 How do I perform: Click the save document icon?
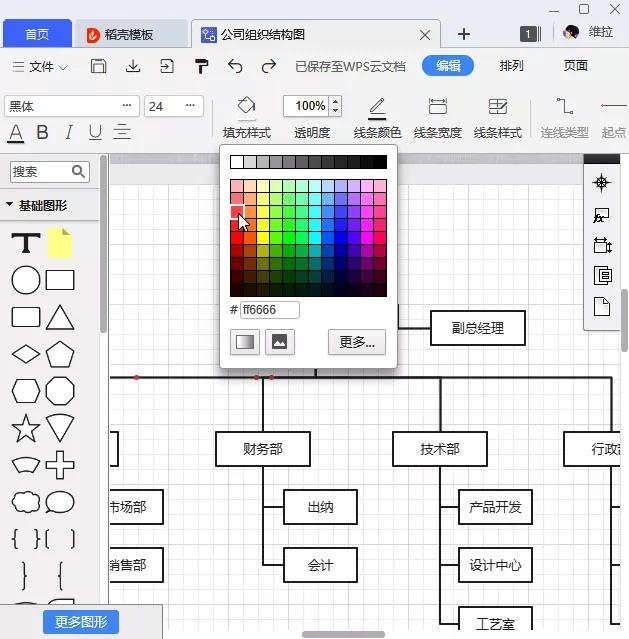pos(98,66)
